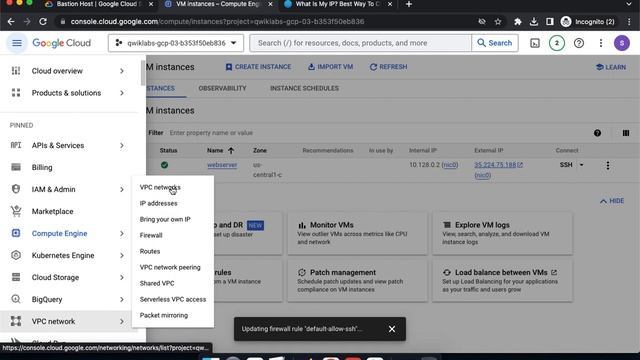
Task: Collapse related actions with HIDE
Action: point(612,201)
